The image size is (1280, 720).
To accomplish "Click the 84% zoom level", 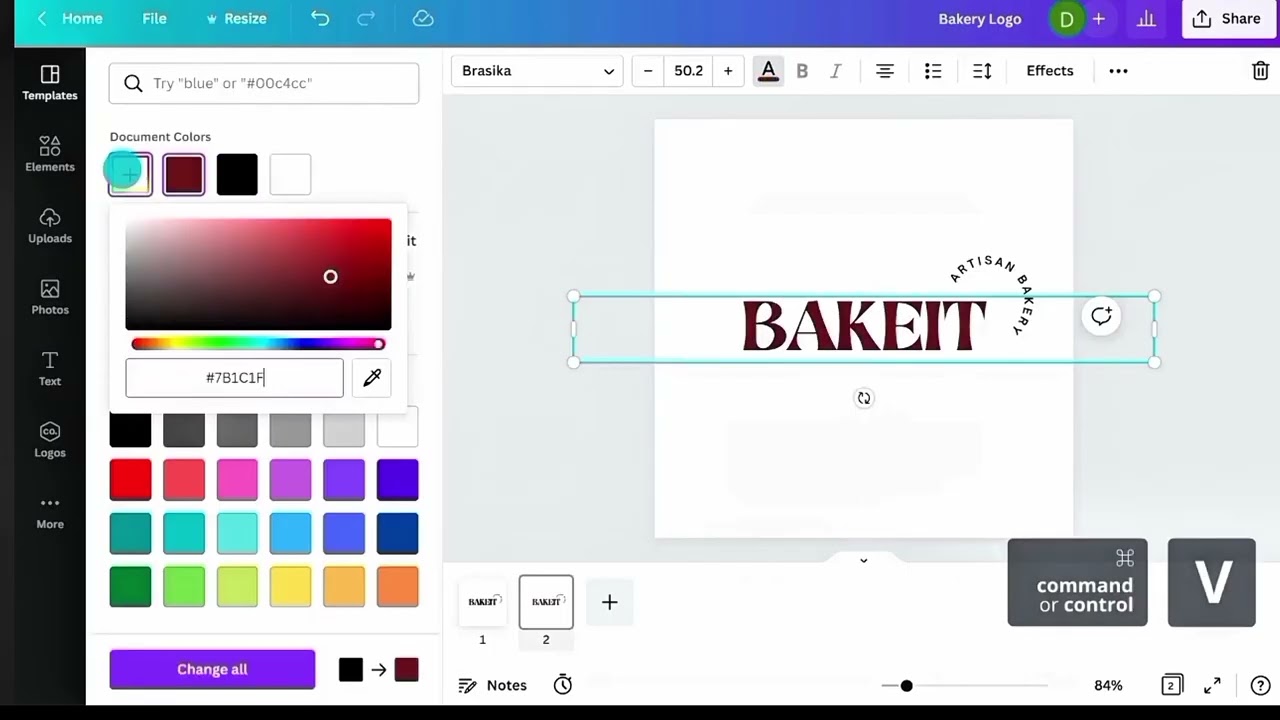I will click(1108, 685).
